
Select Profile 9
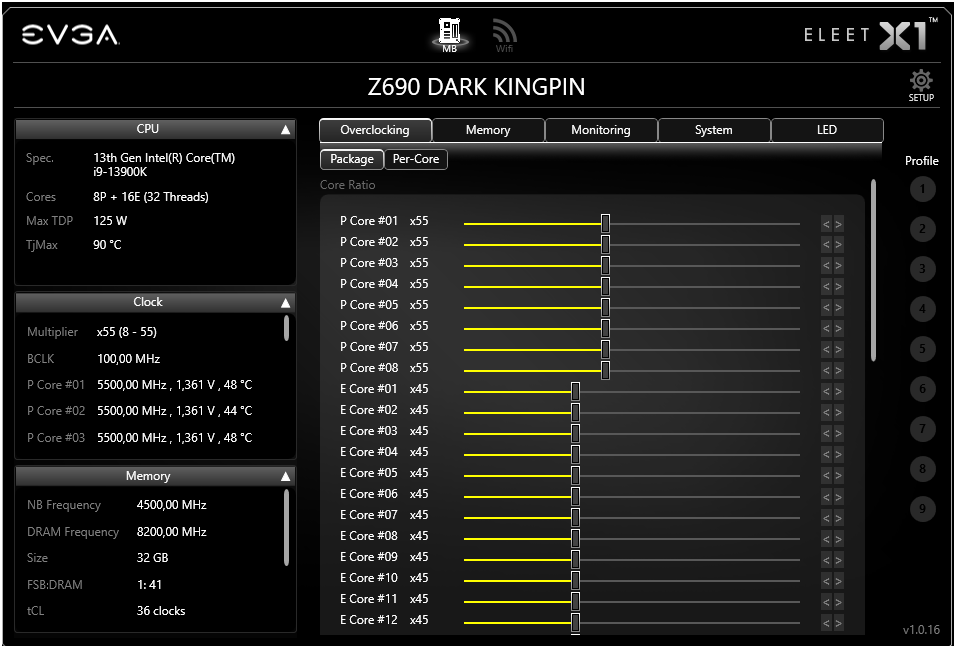922,508
